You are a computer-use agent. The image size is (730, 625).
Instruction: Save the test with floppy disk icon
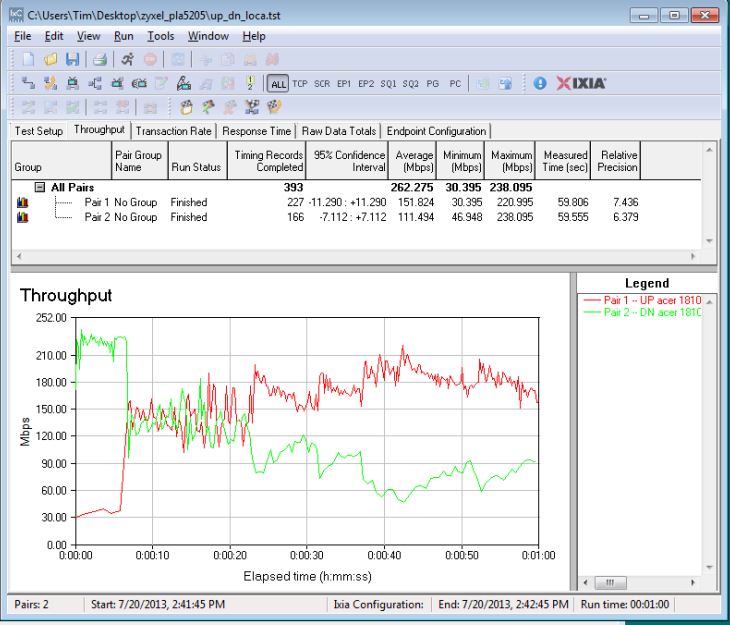pyautogui.click(x=72, y=59)
